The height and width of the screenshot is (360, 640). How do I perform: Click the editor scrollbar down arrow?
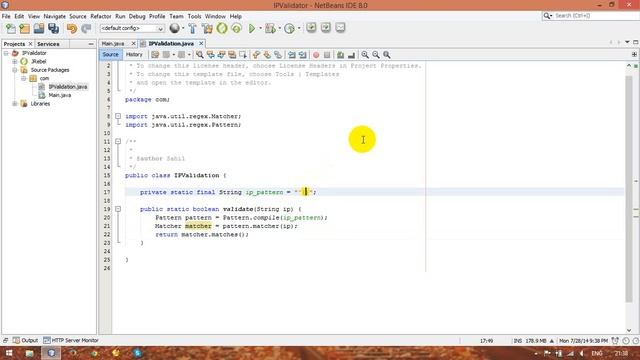point(629,331)
